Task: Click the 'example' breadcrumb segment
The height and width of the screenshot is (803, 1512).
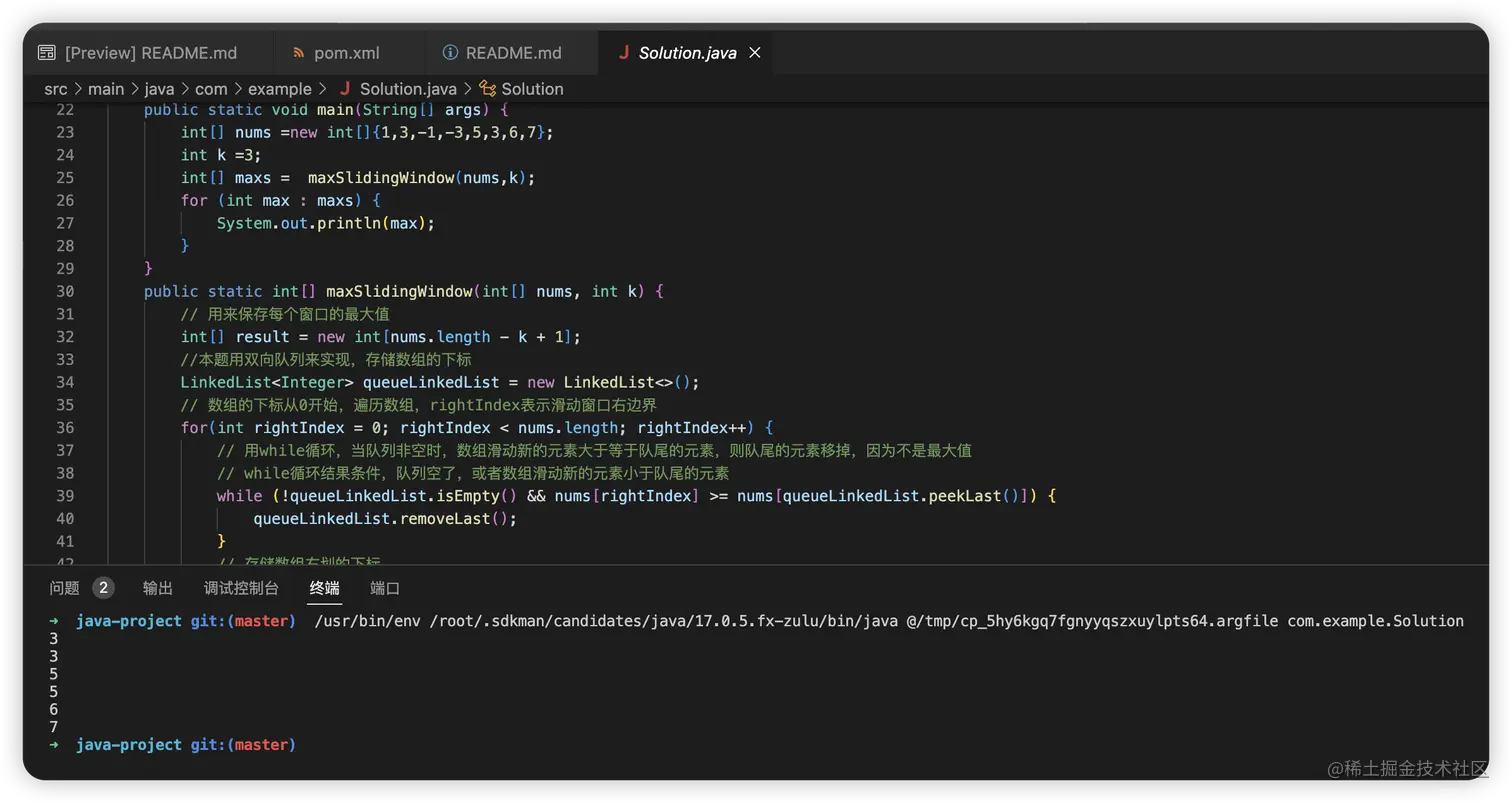Action: pyautogui.click(x=280, y=89)
